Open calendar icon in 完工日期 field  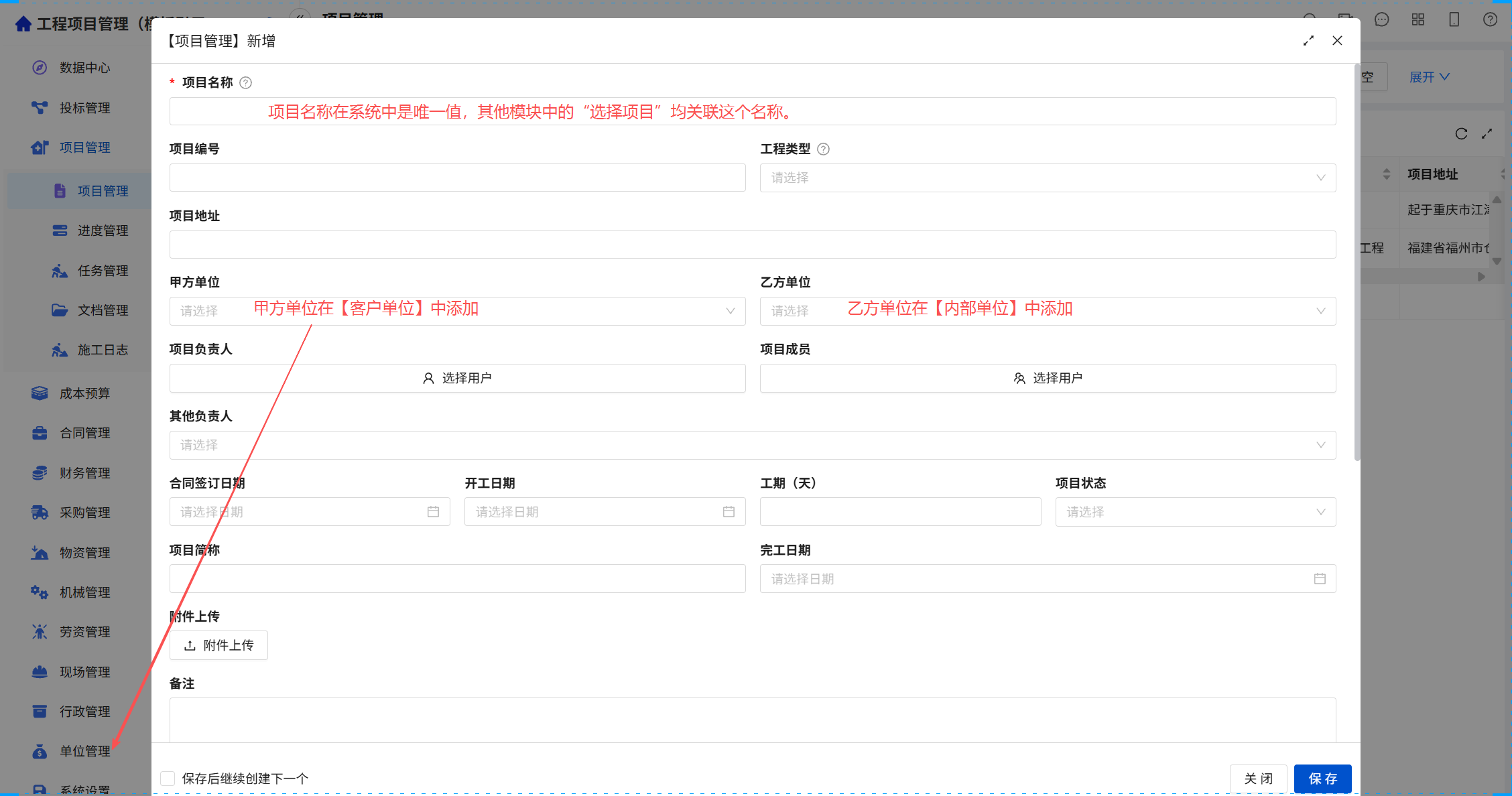click(1320, 579)
